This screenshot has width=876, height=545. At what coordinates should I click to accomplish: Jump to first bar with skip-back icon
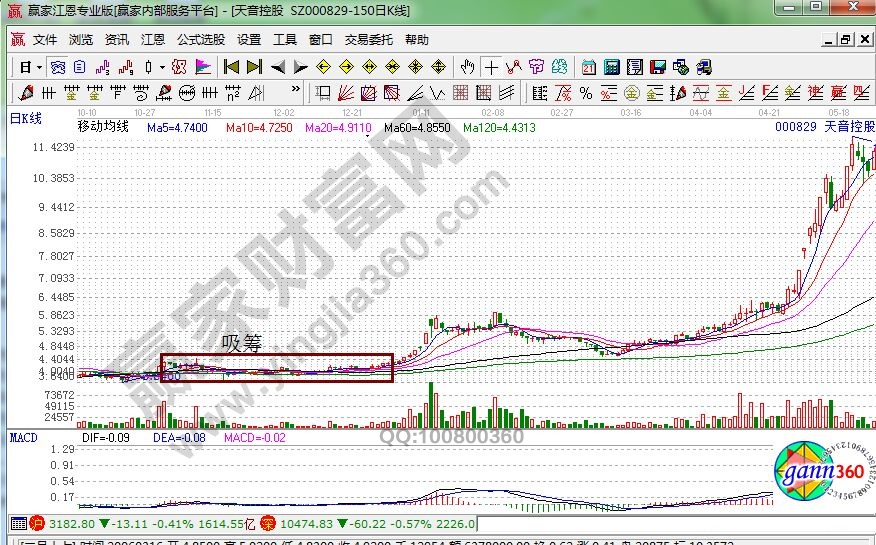tap(231, 67)
